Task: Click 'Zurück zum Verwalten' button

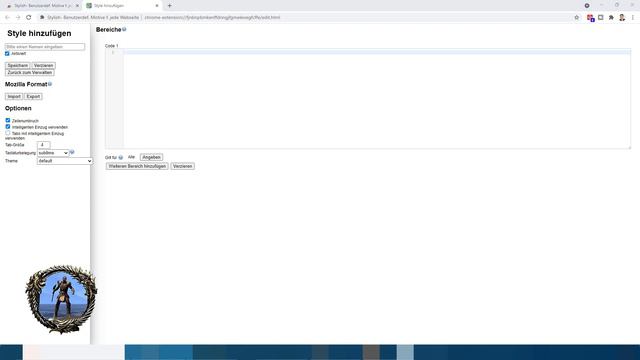Action: point(30,73)
